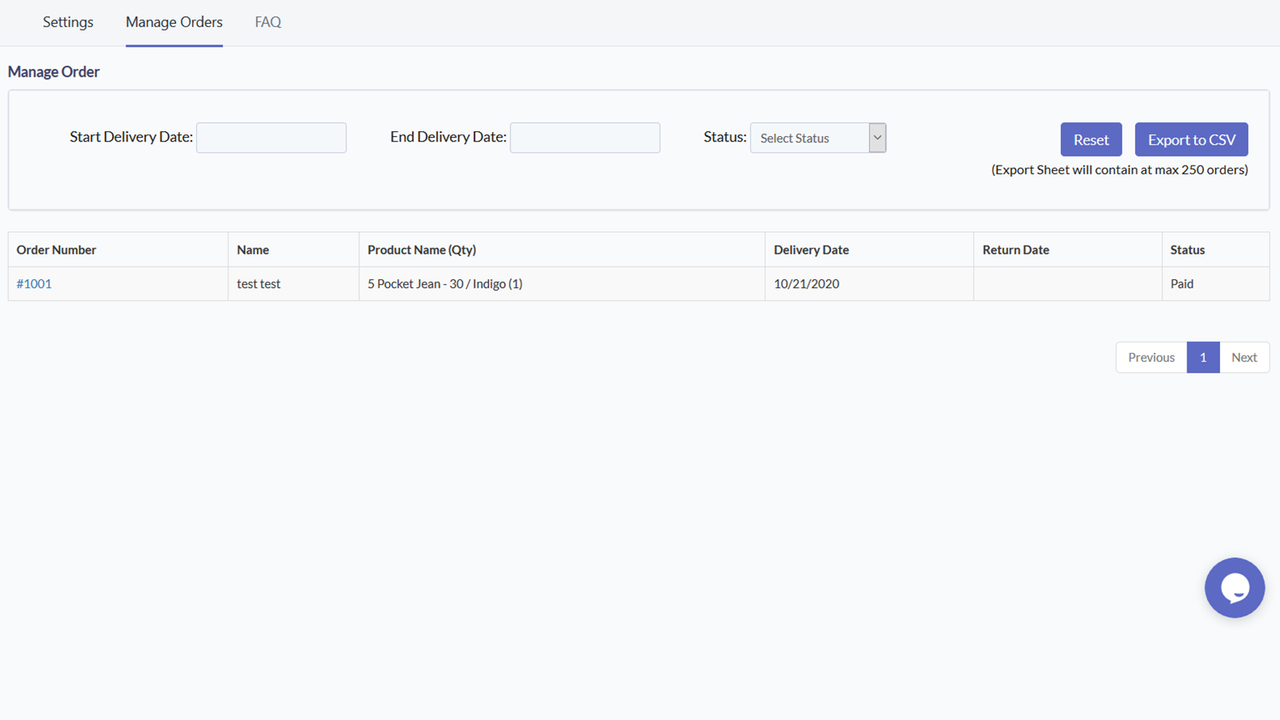Click the Status column header
Viewport: 1280px width, 720px height.
click(x=1187, y=249)
